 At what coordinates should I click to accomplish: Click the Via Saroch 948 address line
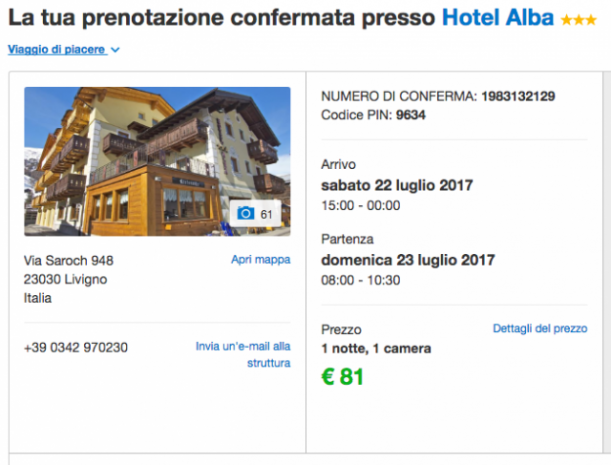69,260
